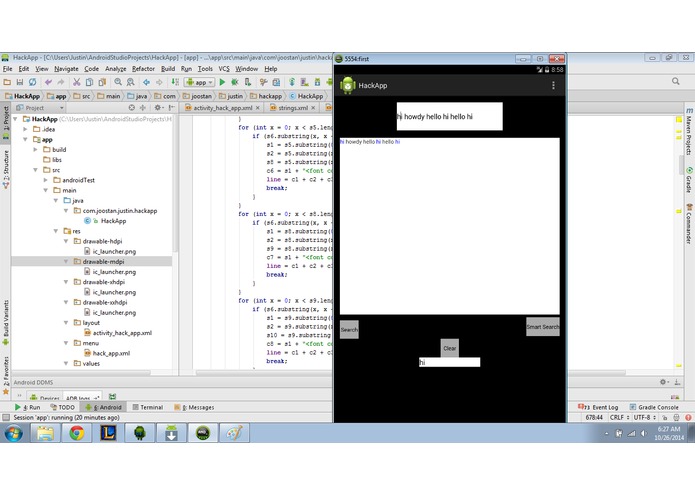Click the AVD Manager icon

tap(305, 82)
